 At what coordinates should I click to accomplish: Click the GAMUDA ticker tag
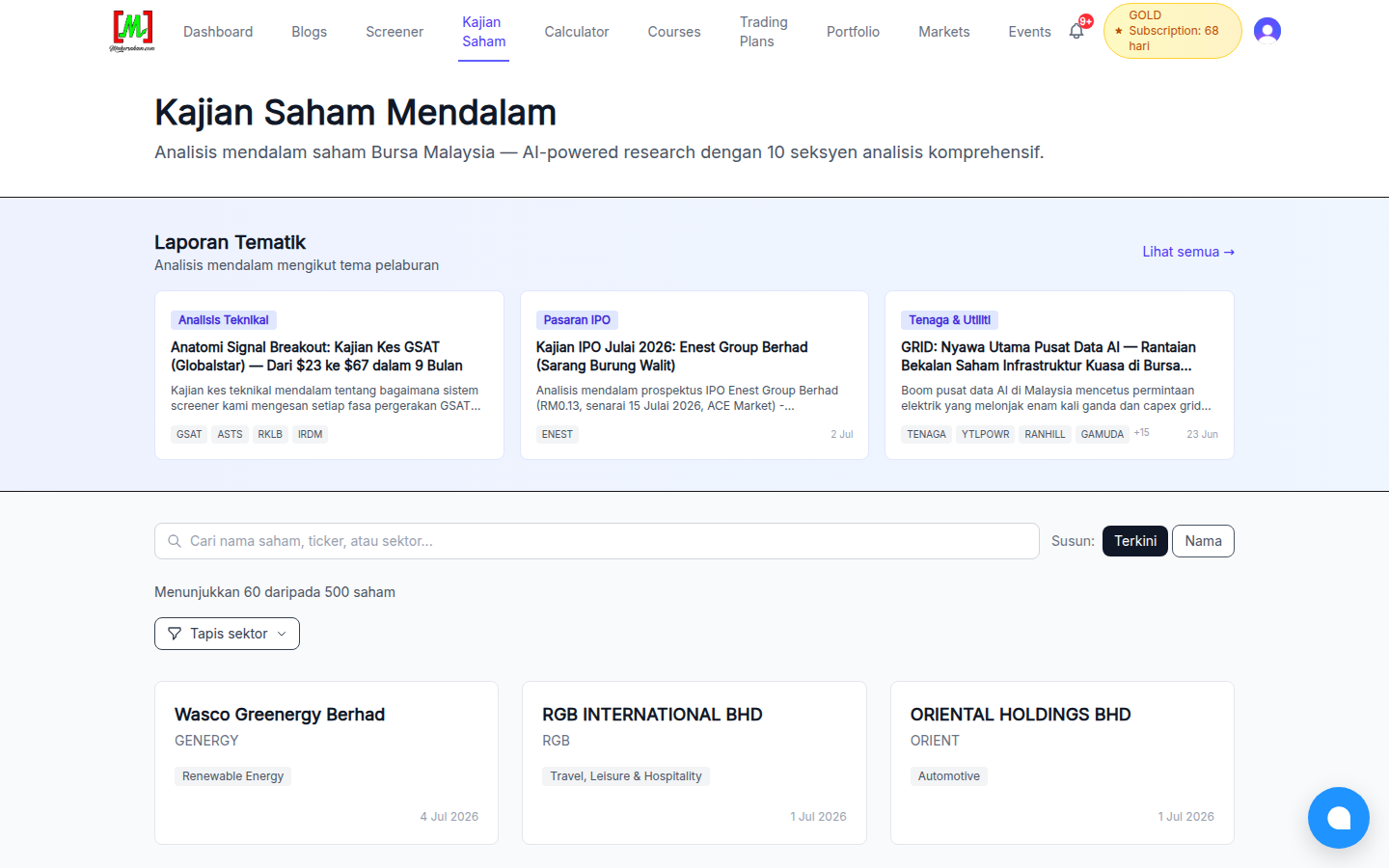tap(1102, 434)
